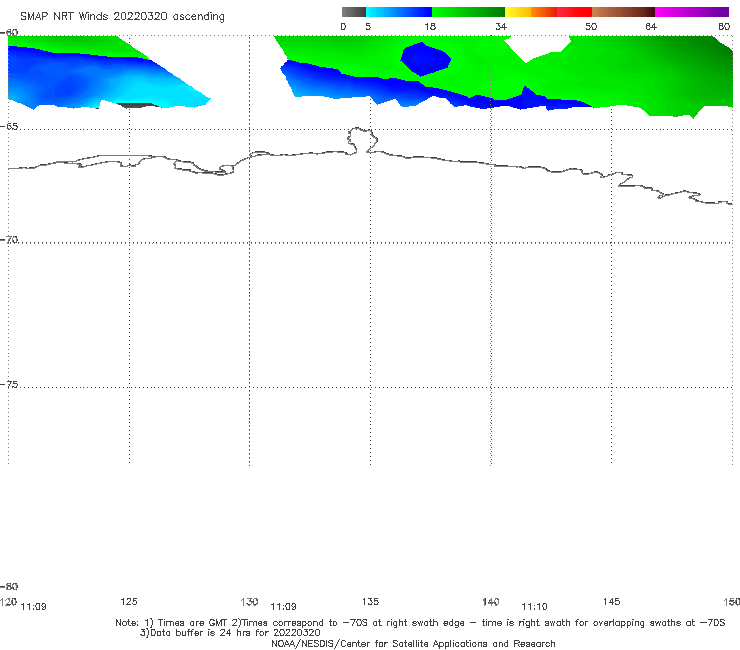This screenshot has width=740, height=650.
Task: Pick the gray segment of the color bar
Action: [354, 12]
